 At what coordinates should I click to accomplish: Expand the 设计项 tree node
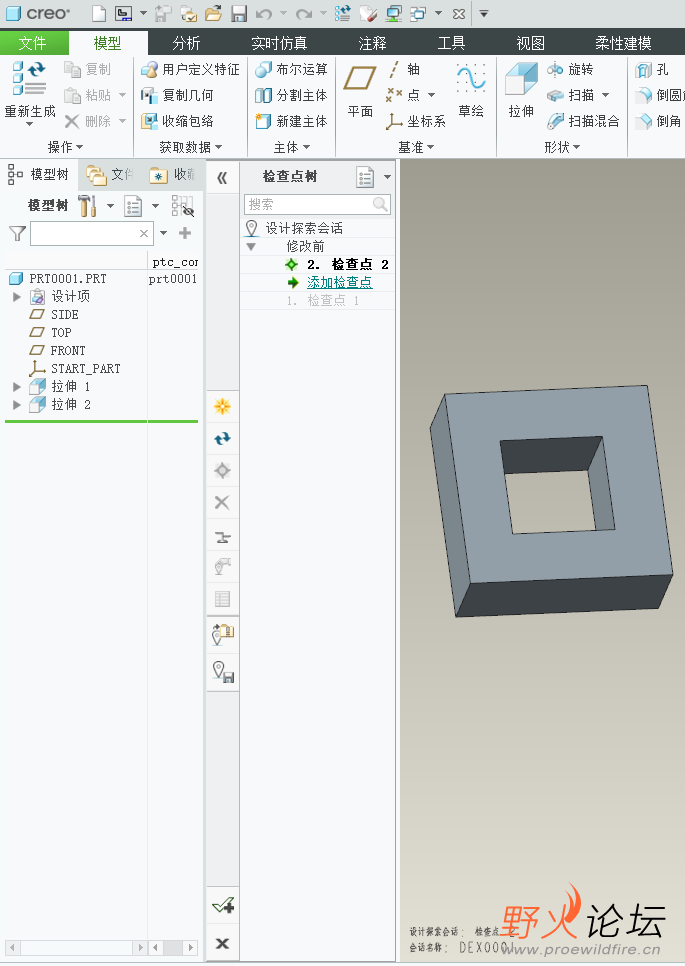point(17,296)
